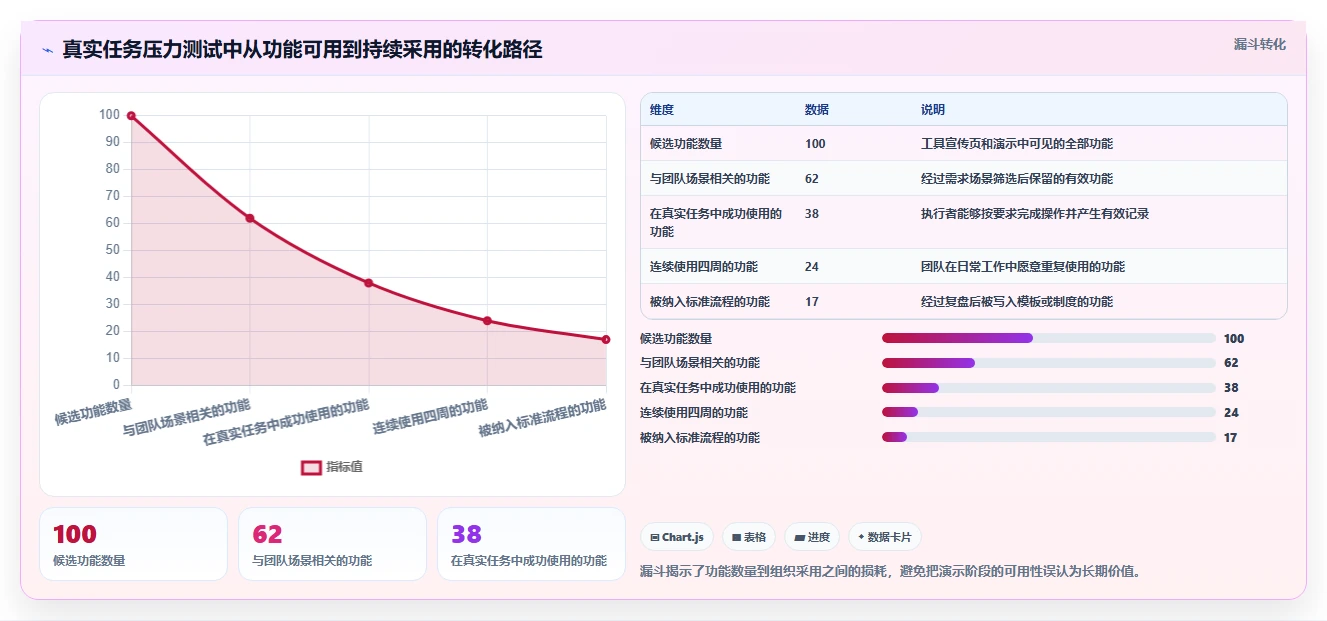
Task: Click the footer note starting with 漏斗揭示了
Action: (x=890, y=572)
